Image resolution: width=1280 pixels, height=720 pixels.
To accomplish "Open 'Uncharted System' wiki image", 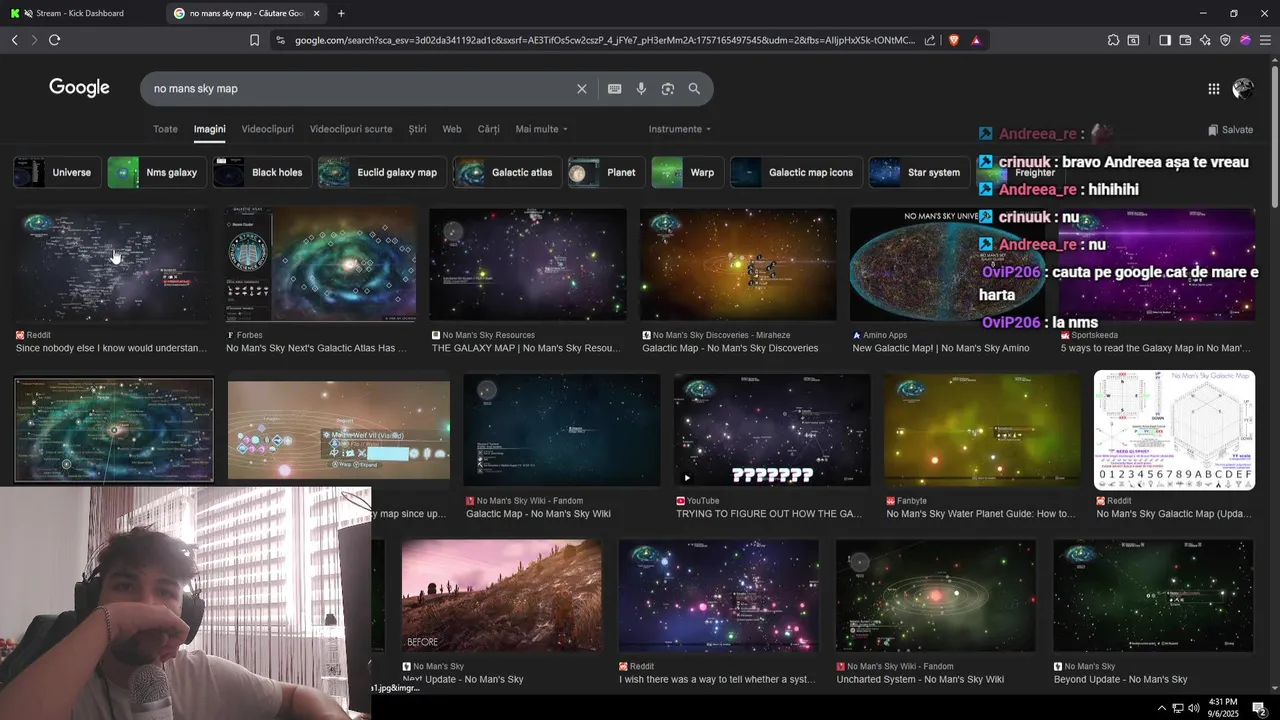I will (936, 595).
